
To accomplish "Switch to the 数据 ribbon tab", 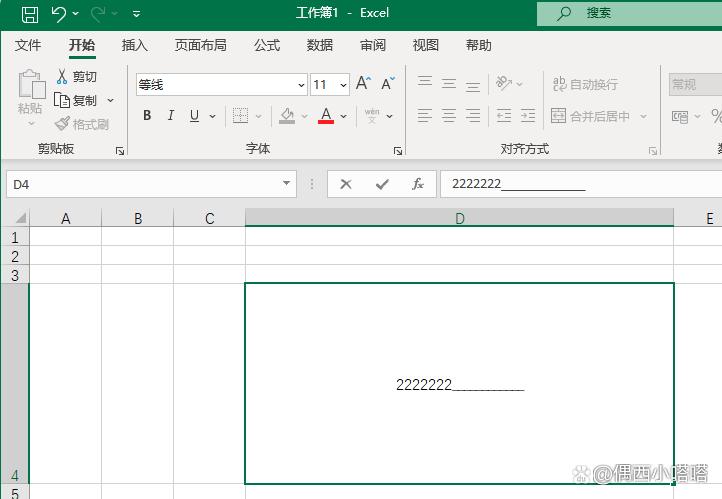I will [x=320, y=45].
